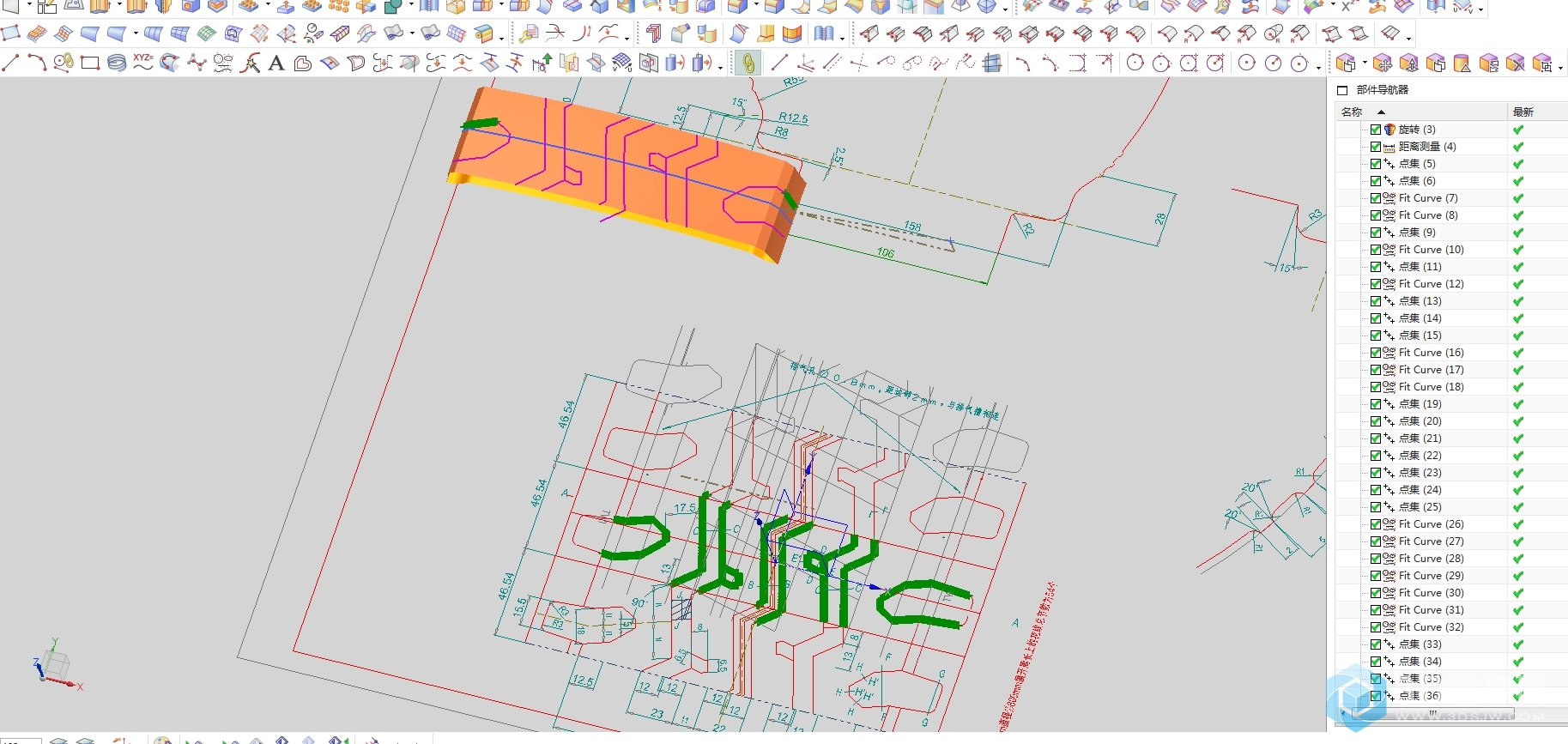Open dropdown at end of bottom-right box toolbar

coord(1560,67)
